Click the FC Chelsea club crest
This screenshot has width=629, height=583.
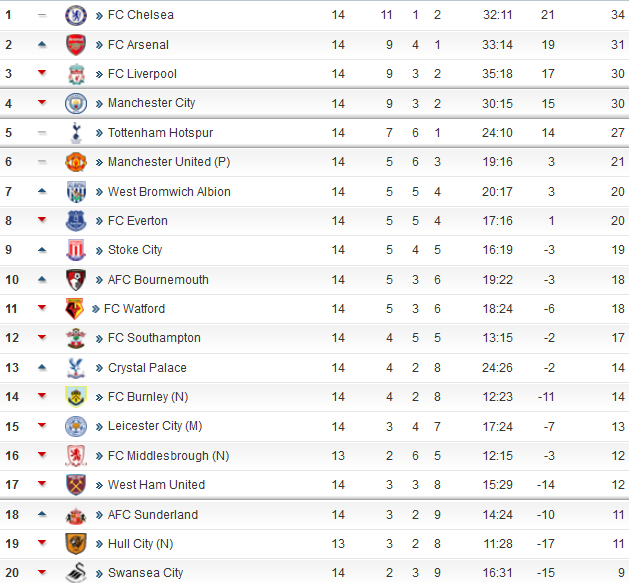(x=76, y=15)
